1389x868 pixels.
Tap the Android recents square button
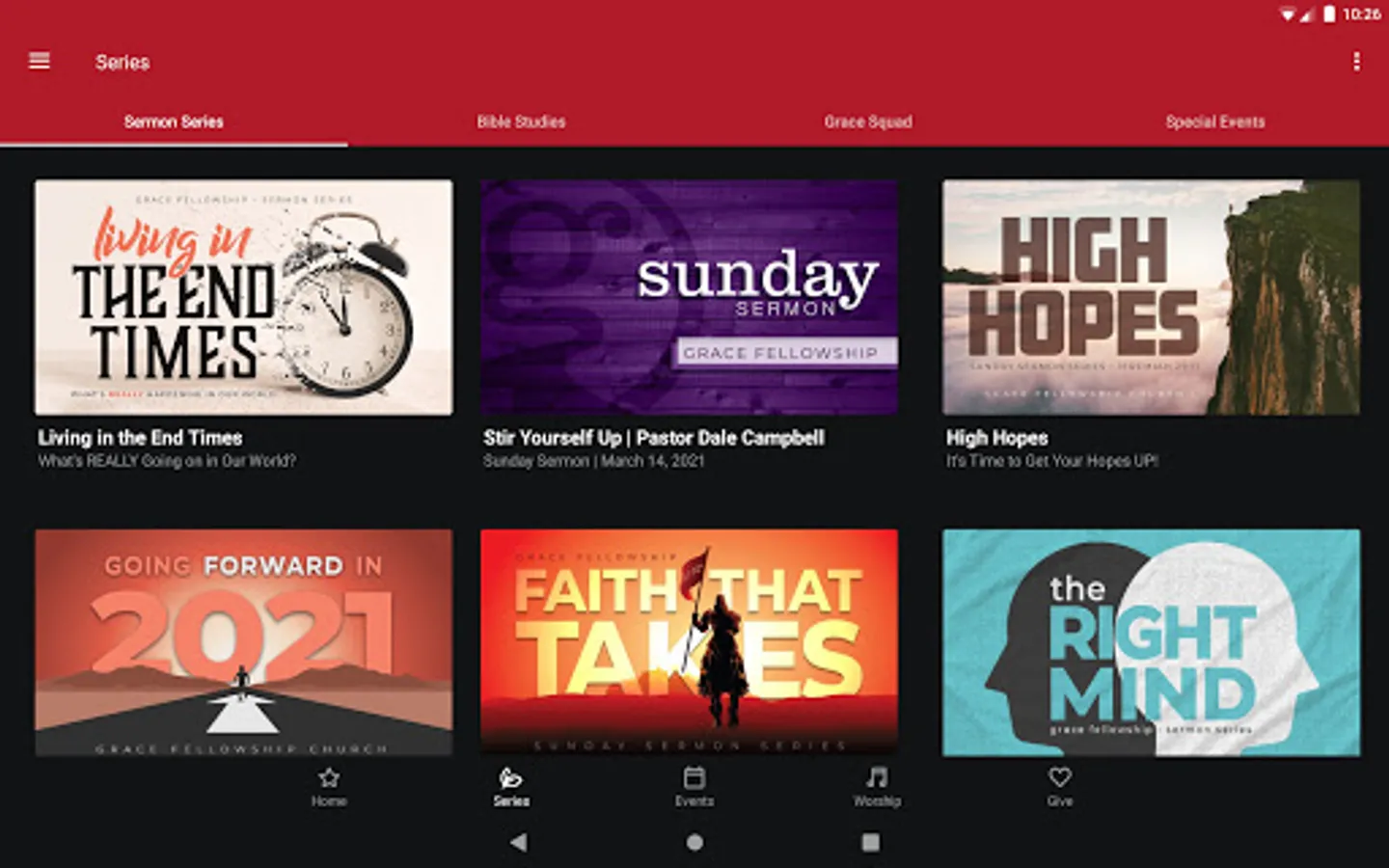coord(870,842)
